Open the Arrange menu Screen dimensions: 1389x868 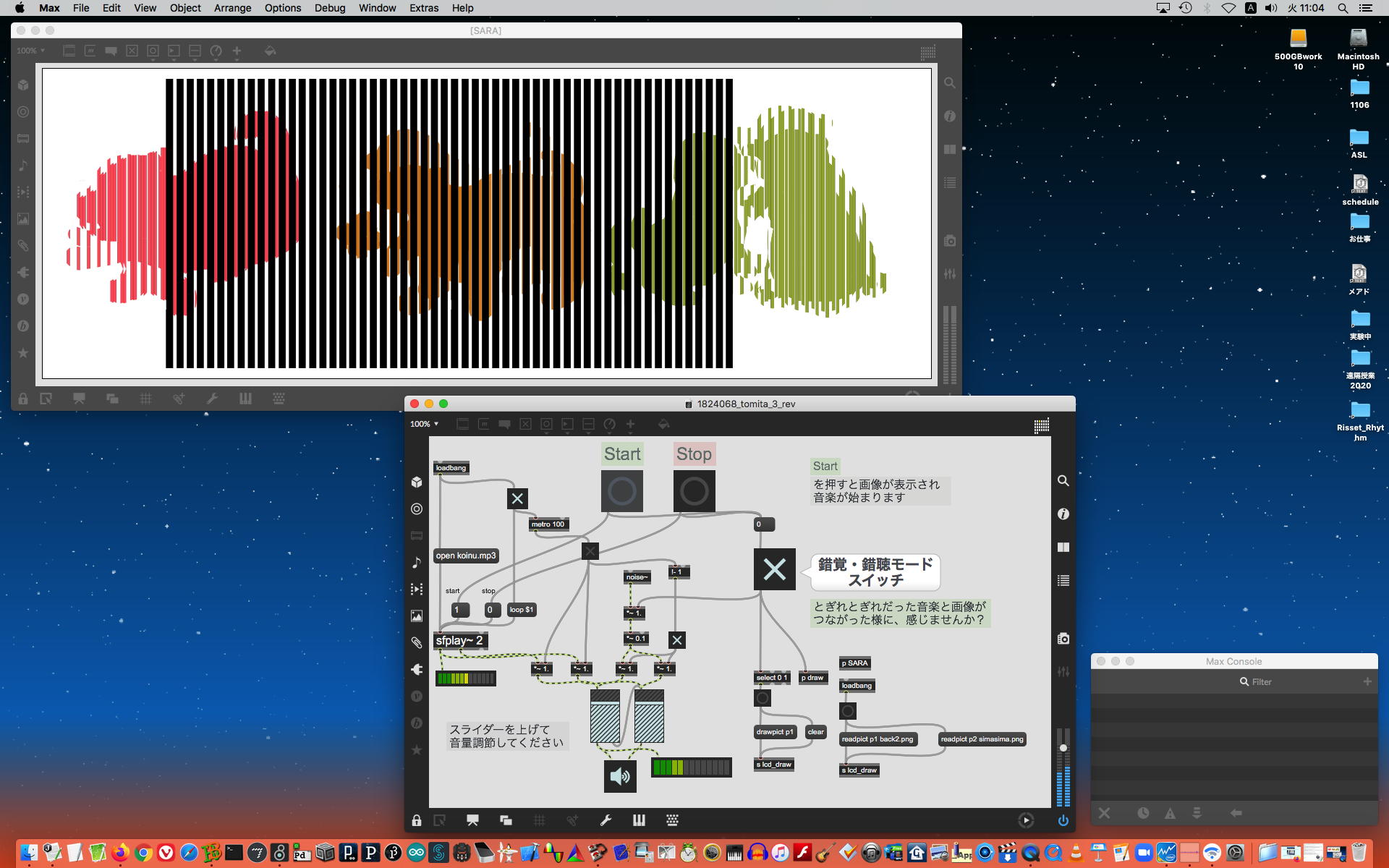[x=232, y=8]
